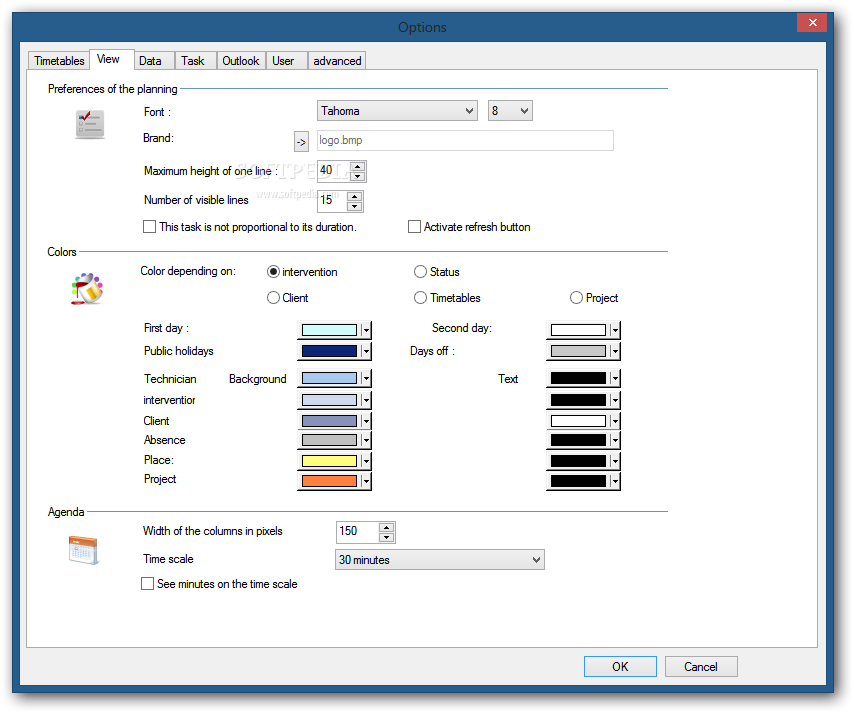This screenshot has height=713, width=854.
Task: Increase maximum height of one line
Action: (x=357, y=166)
